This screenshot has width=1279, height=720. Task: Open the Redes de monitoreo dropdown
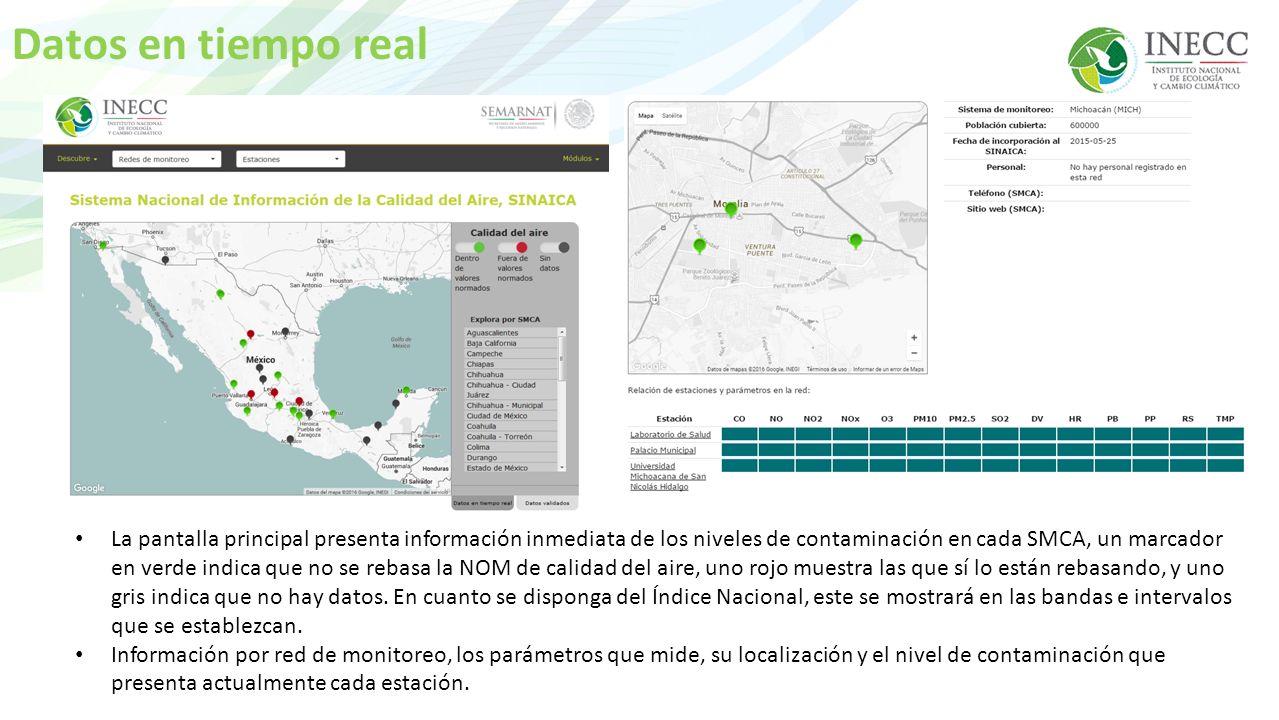(166, 159)
